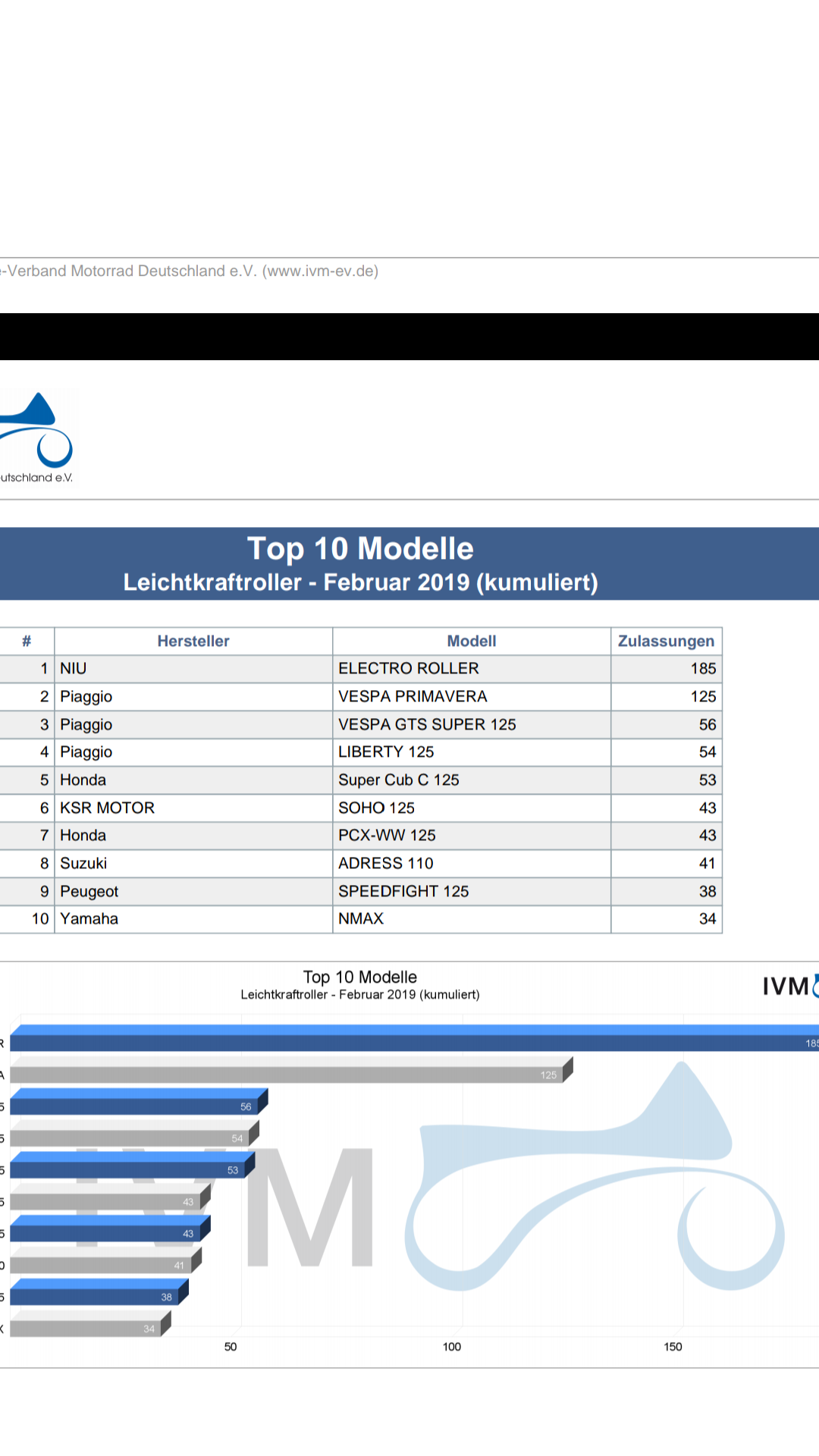Select the Super Cub C 125 cell
This screenshot has width=819, height=1456.
pos(398,780)
